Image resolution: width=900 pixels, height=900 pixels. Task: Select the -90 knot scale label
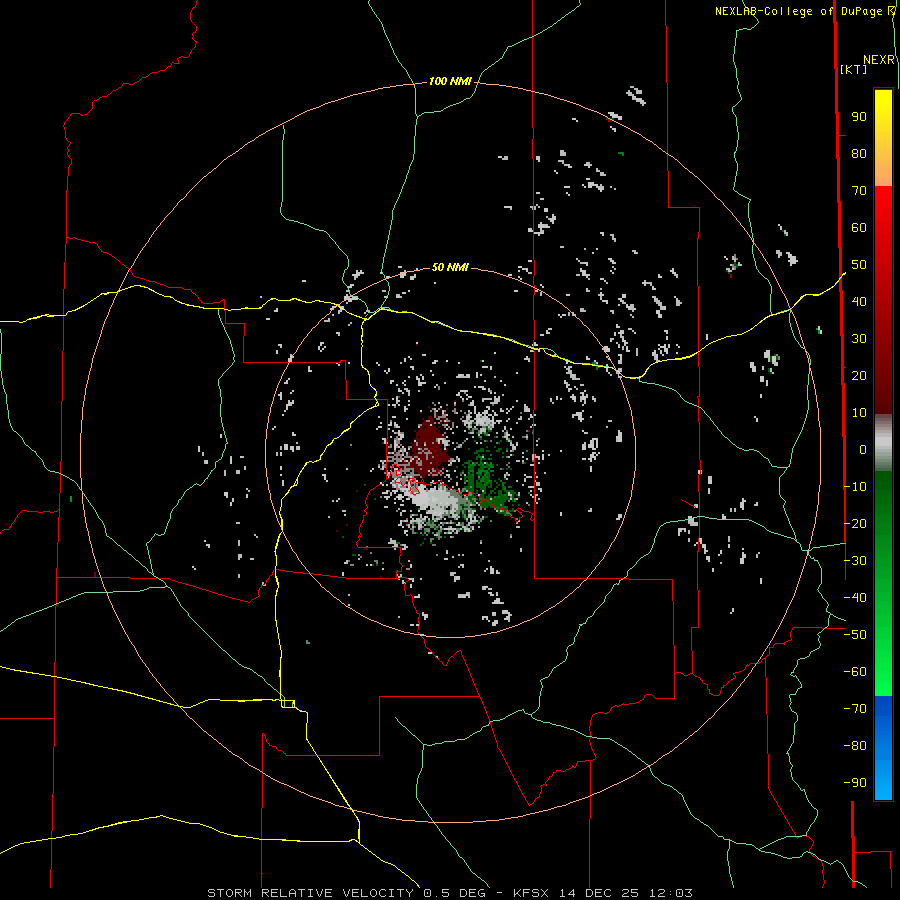[855, 782]
